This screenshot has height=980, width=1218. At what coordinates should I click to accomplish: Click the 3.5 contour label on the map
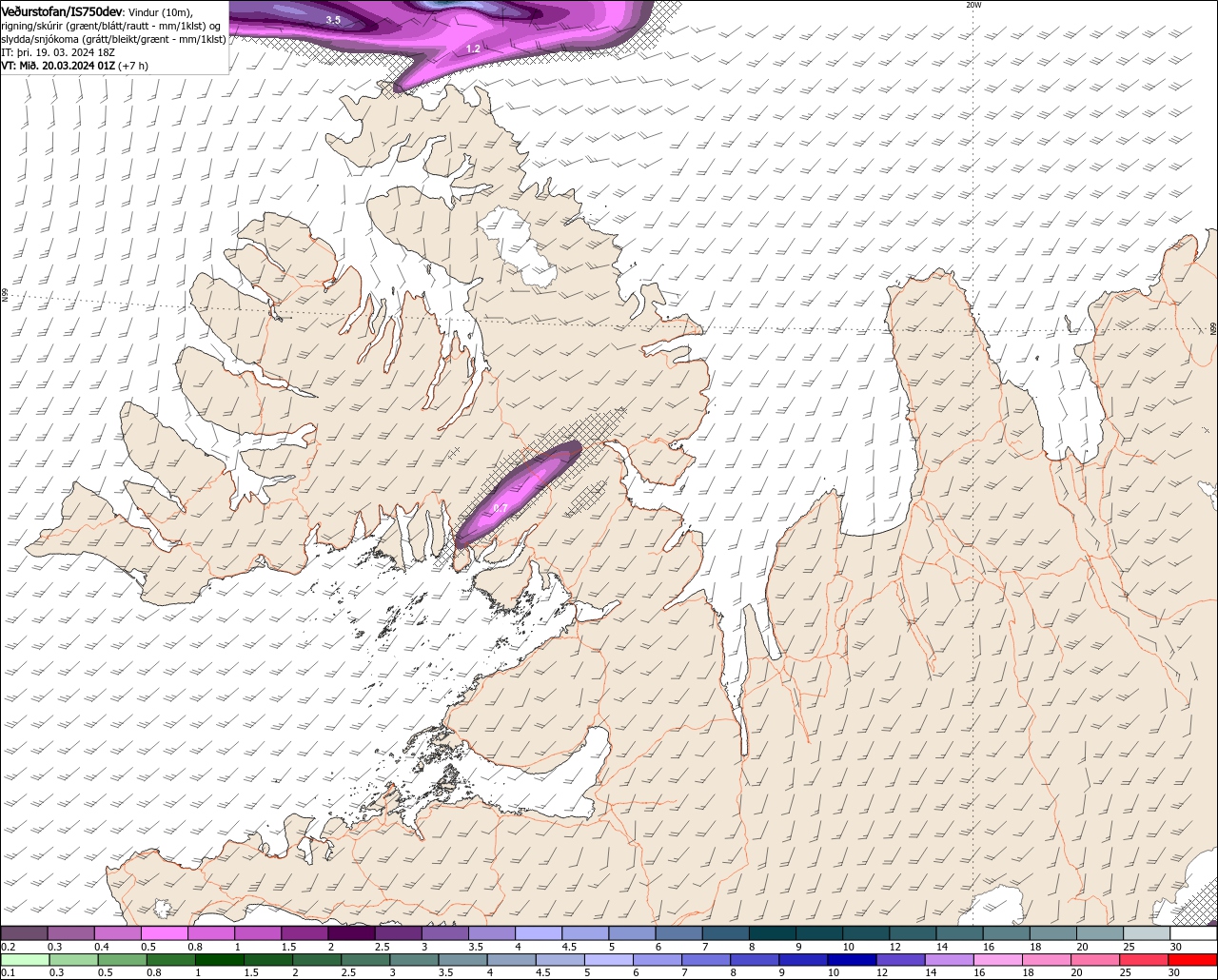pyautogui.click(x=333, y=19)
